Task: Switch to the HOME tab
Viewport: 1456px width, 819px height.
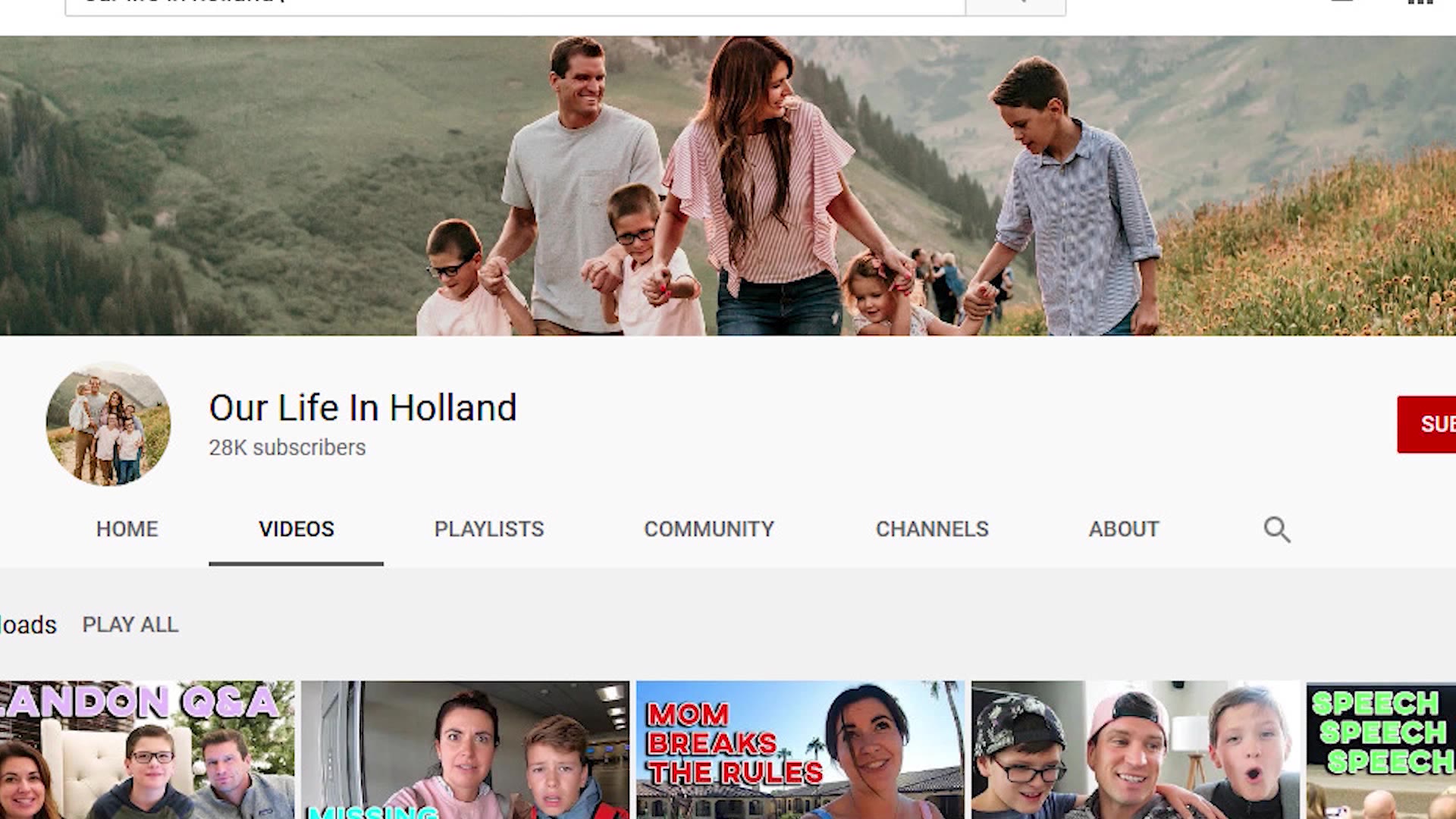Action: point(127,529)
